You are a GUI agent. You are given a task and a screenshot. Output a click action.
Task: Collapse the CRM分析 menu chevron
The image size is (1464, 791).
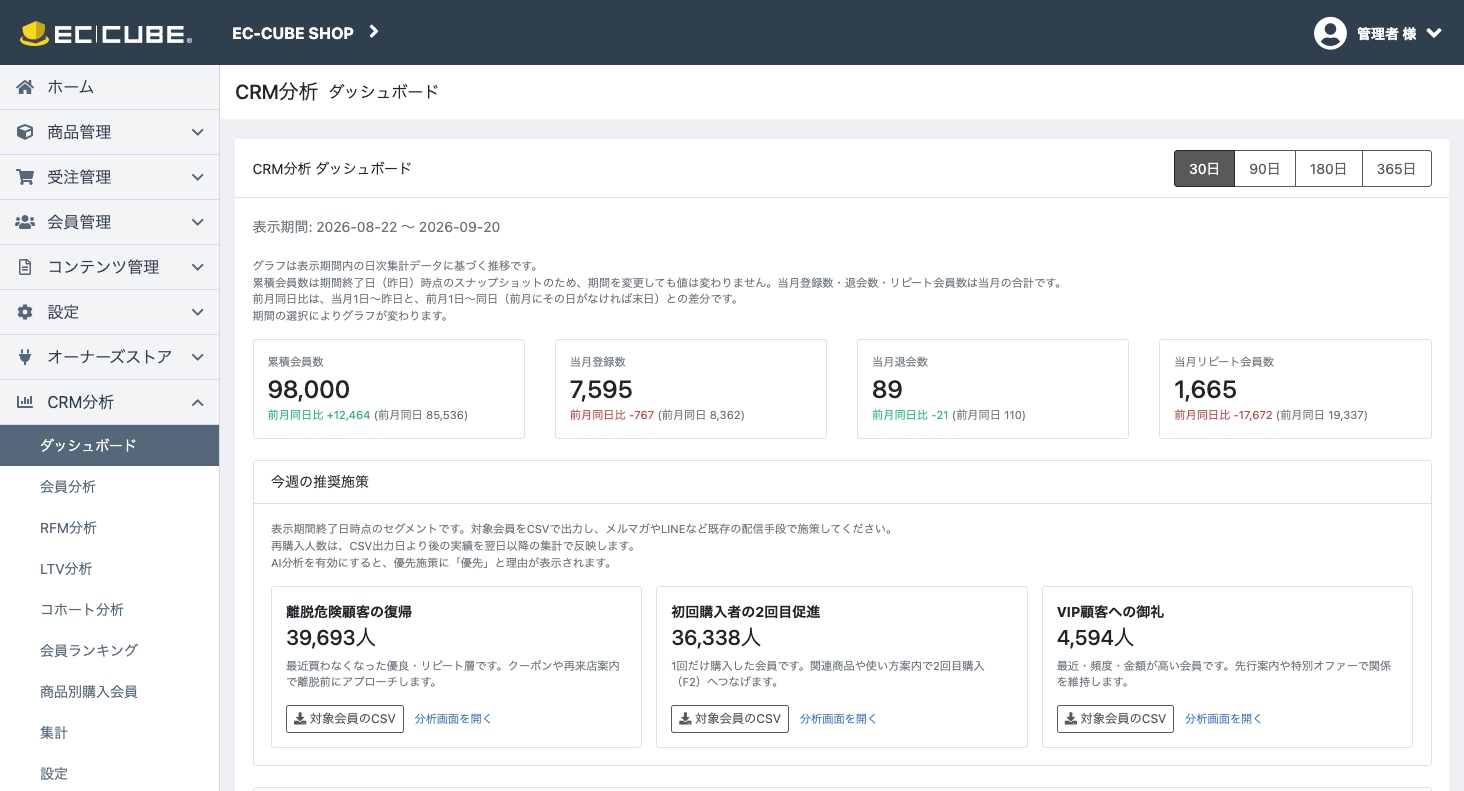point(198,402)
